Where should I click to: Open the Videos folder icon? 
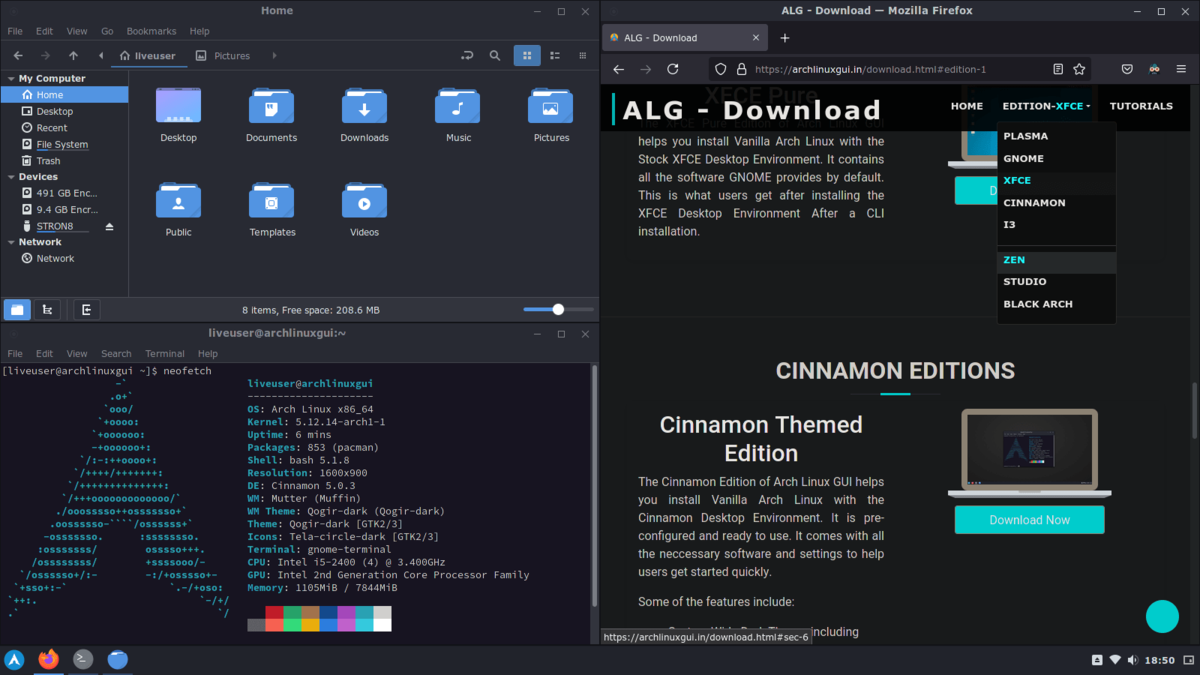364,200
